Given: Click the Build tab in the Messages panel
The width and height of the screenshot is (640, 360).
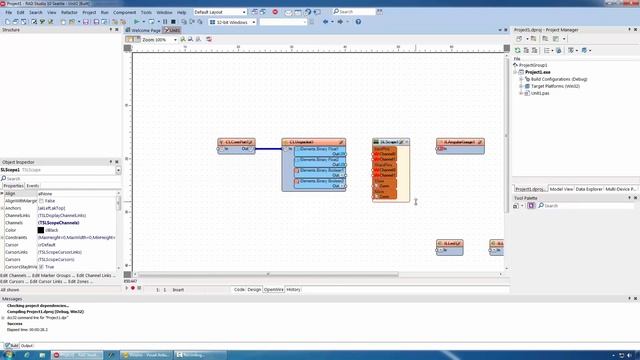Looking at the screenshot, I should click(11, 345).
